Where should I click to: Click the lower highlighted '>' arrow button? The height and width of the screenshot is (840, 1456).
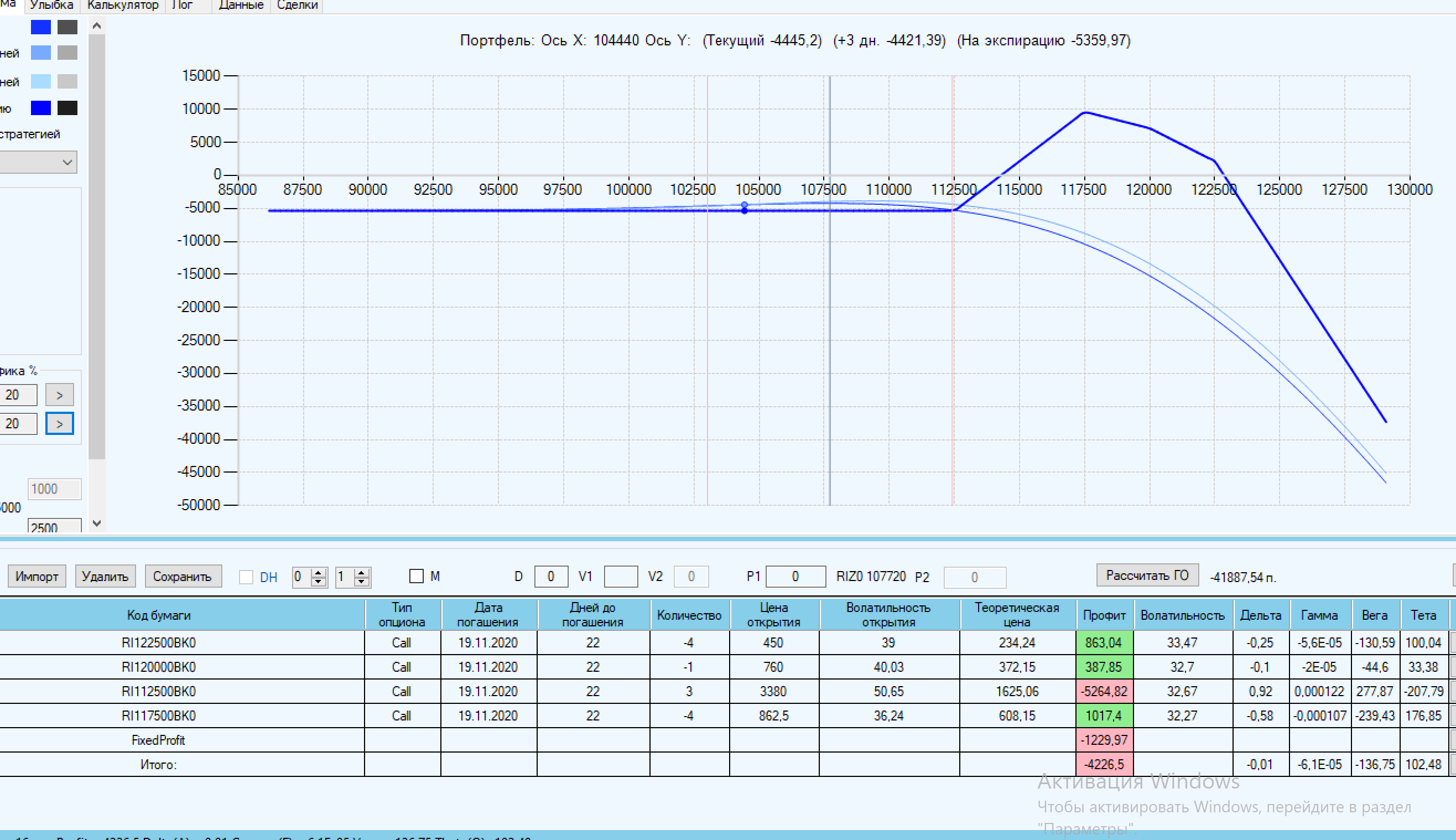click(59, 424)
